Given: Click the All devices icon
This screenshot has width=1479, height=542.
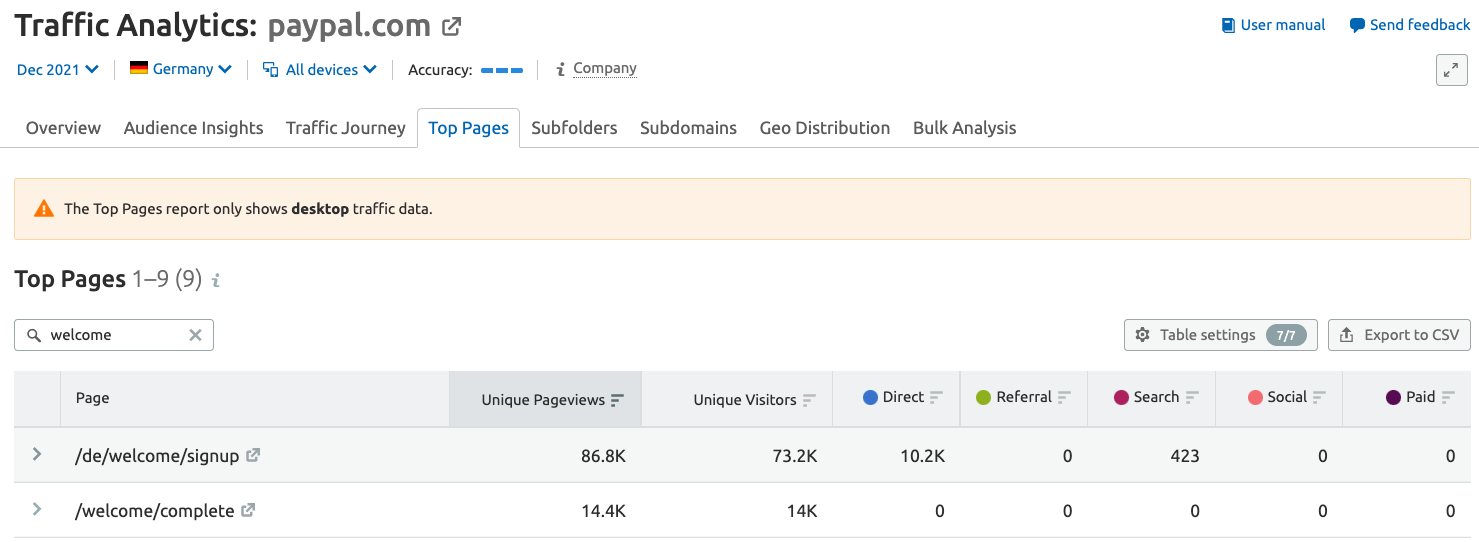Looking at the screenshot, I should 270,69.
